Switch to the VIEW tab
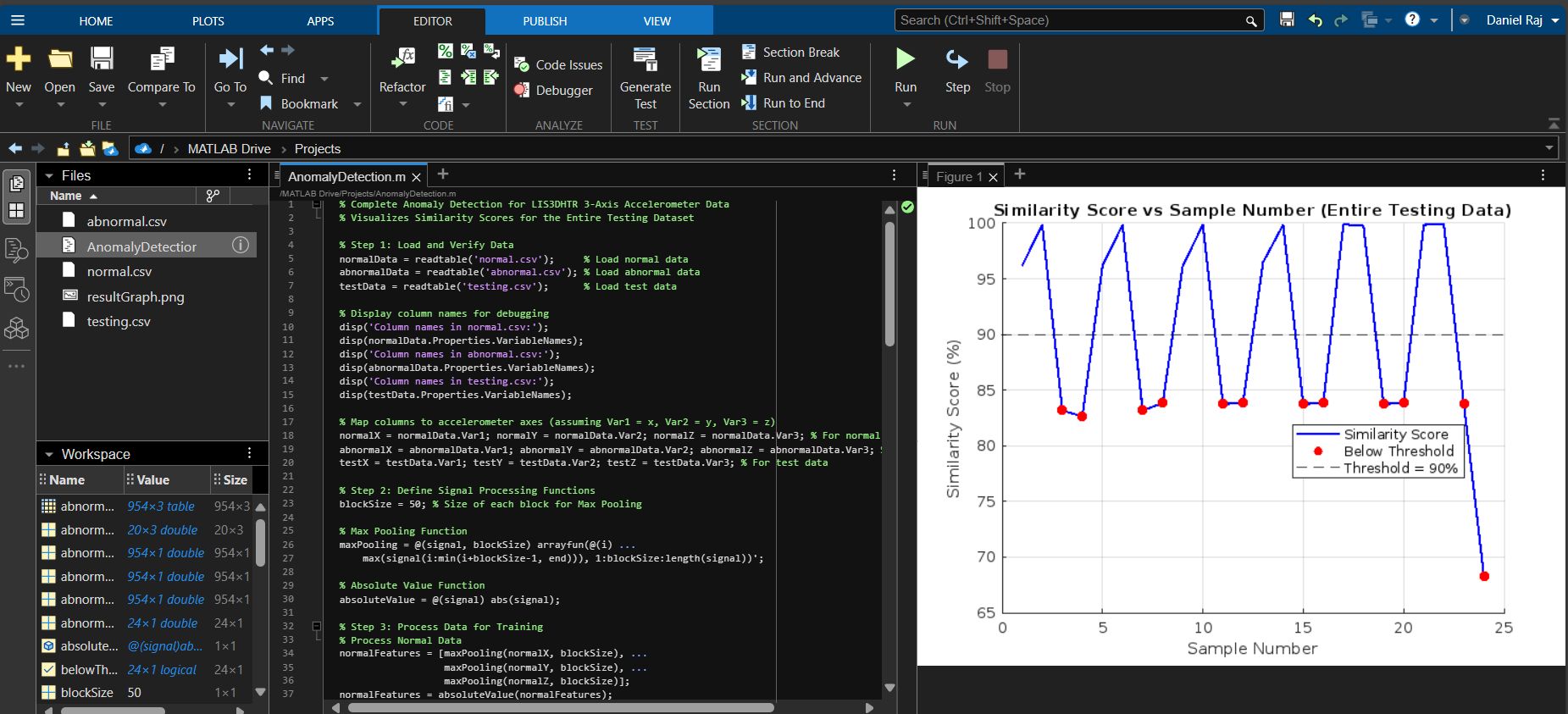The height and width of the screenshot is (714, 1568). [657, 21]
